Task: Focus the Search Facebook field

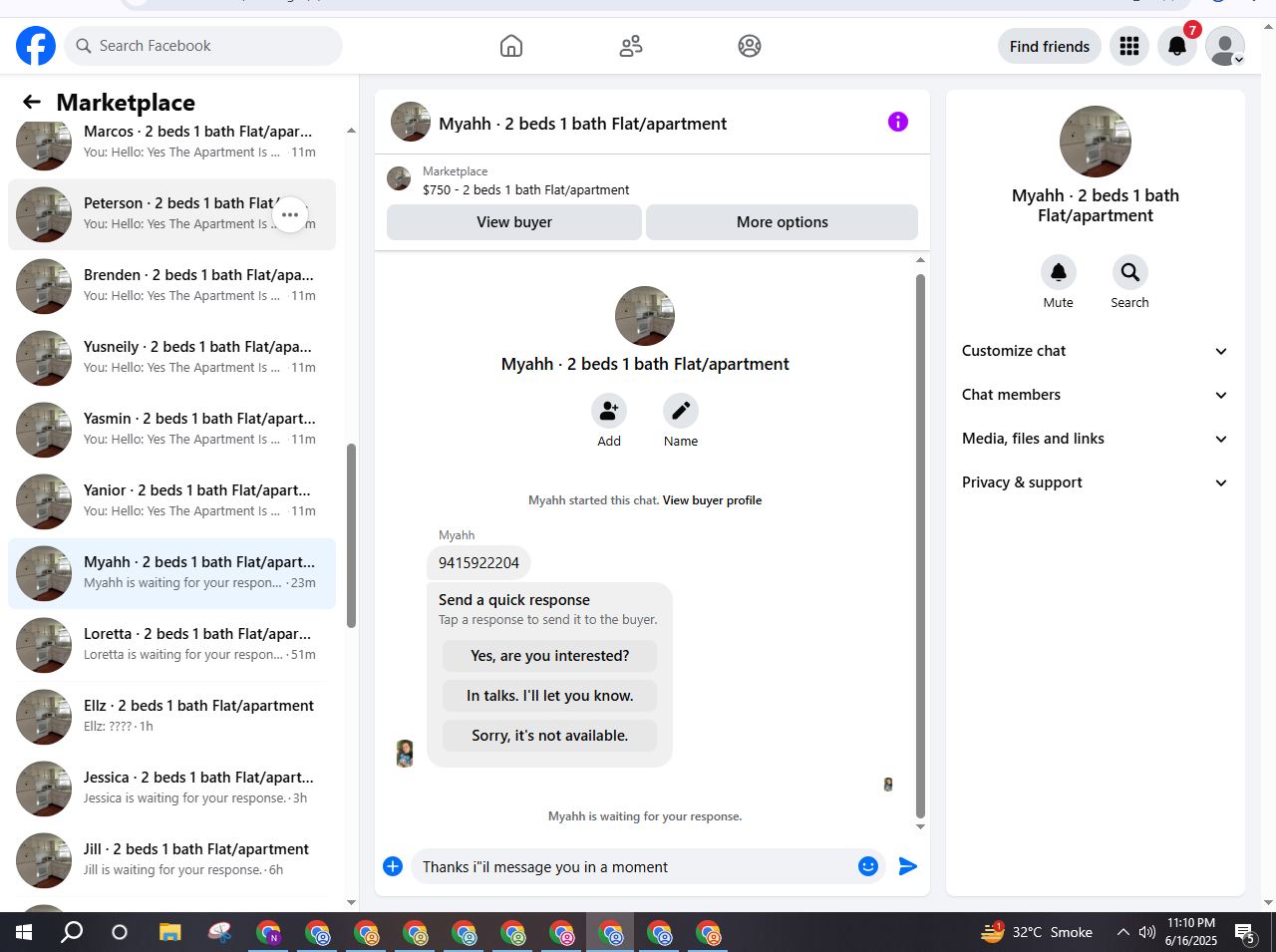Action: pos(204,46)
